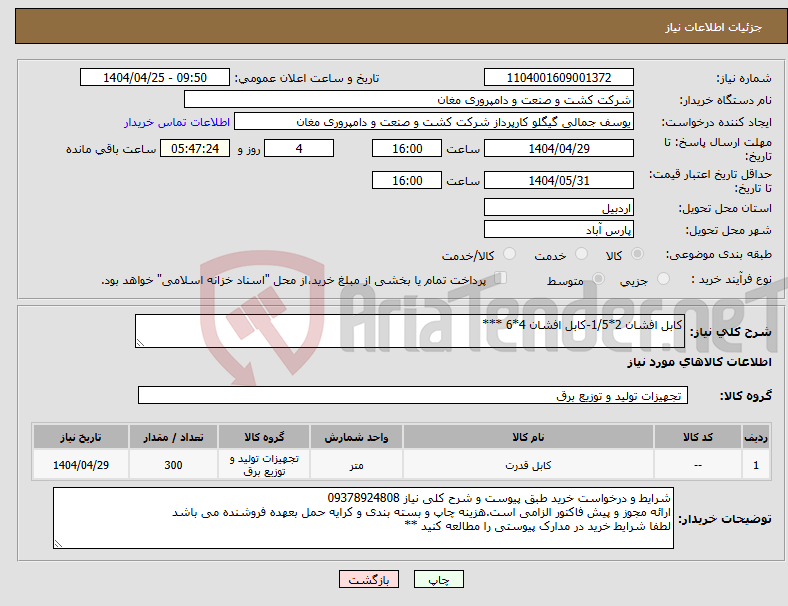Image resolution: width=788 pixels, height=606 pixels.
Task: Click the item code cell showing --
Action: click(x=698, y=465)
